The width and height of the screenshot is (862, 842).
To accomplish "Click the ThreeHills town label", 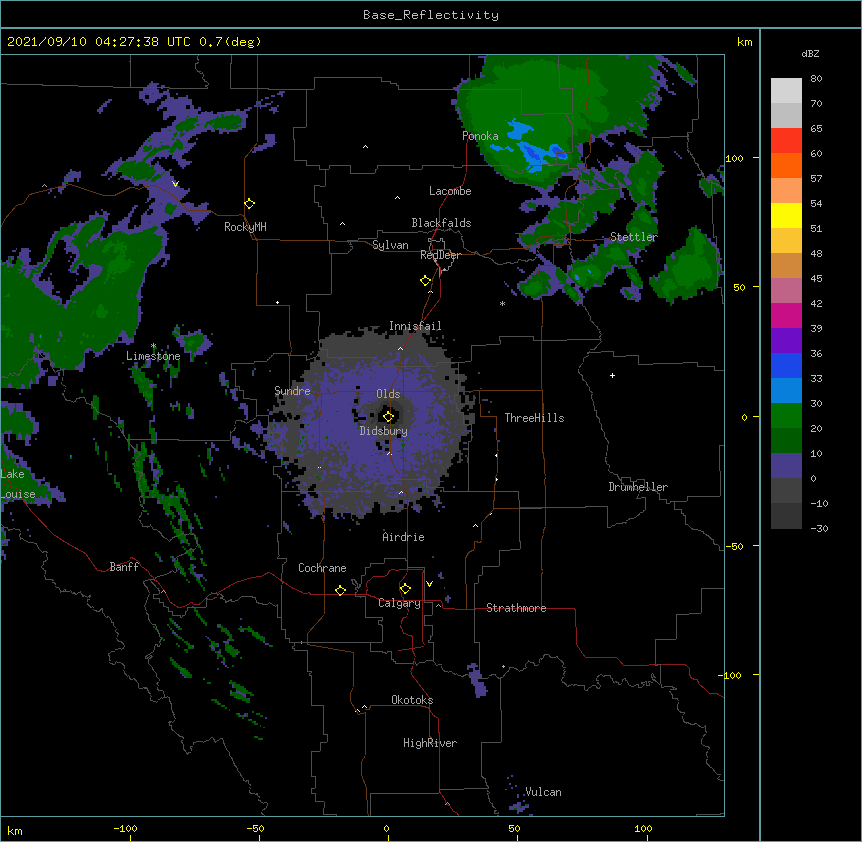I will point(534,418).
